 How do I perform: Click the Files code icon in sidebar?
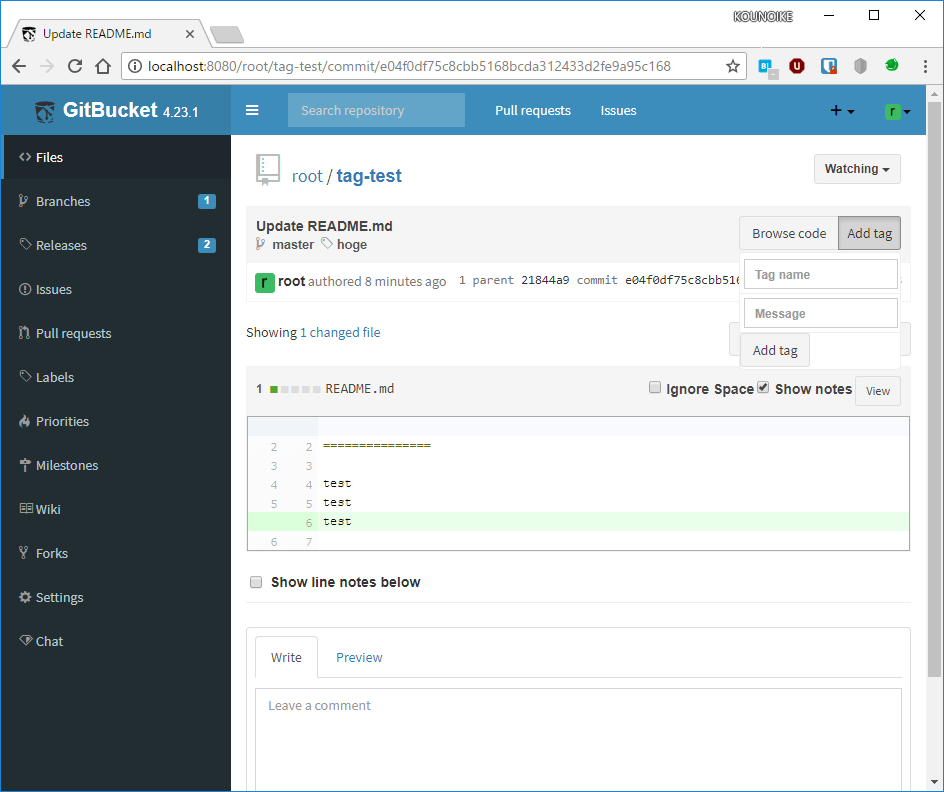[x=25, y=157]
